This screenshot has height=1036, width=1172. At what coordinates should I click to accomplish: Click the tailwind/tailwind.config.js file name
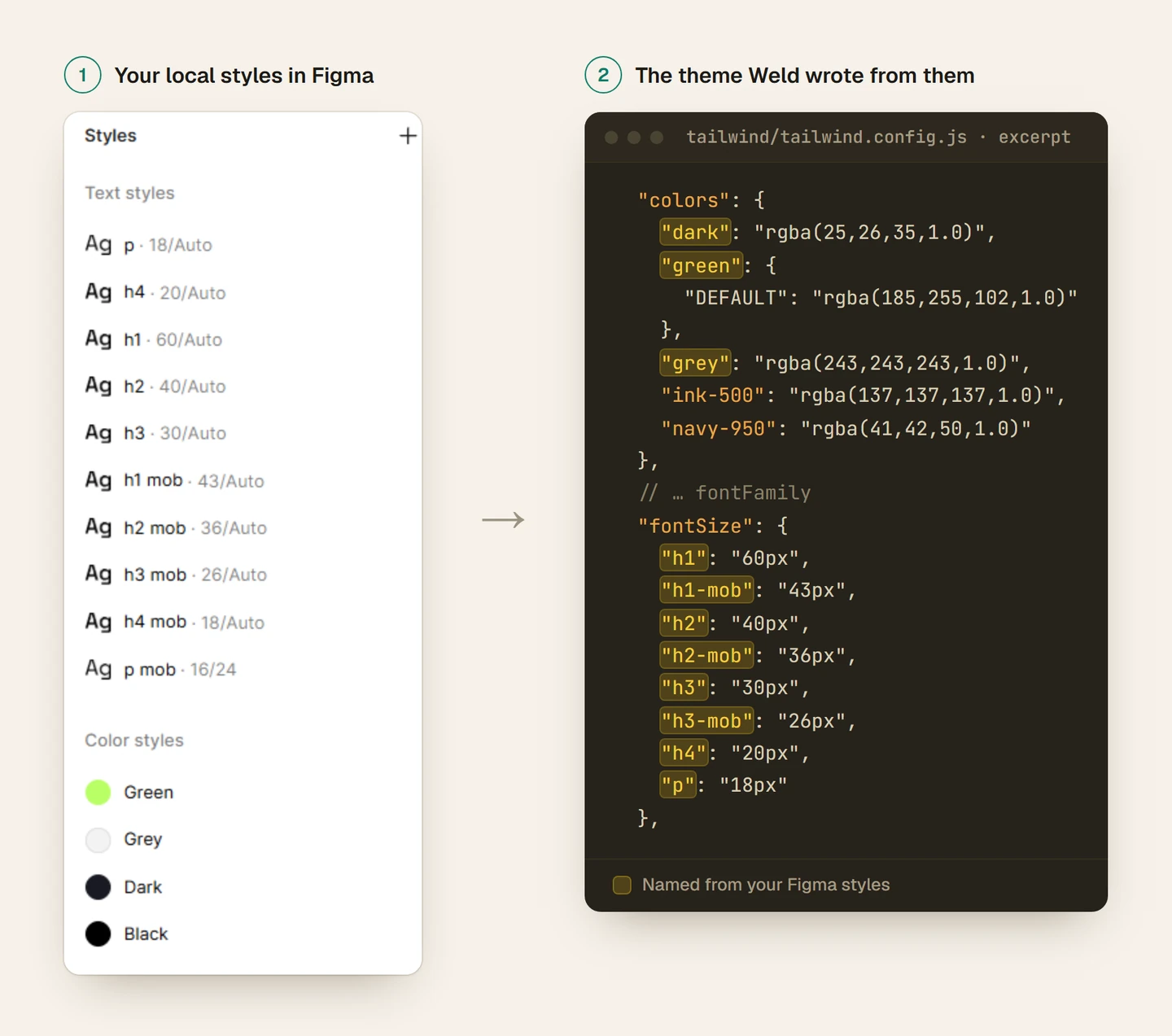coord(827,137)
